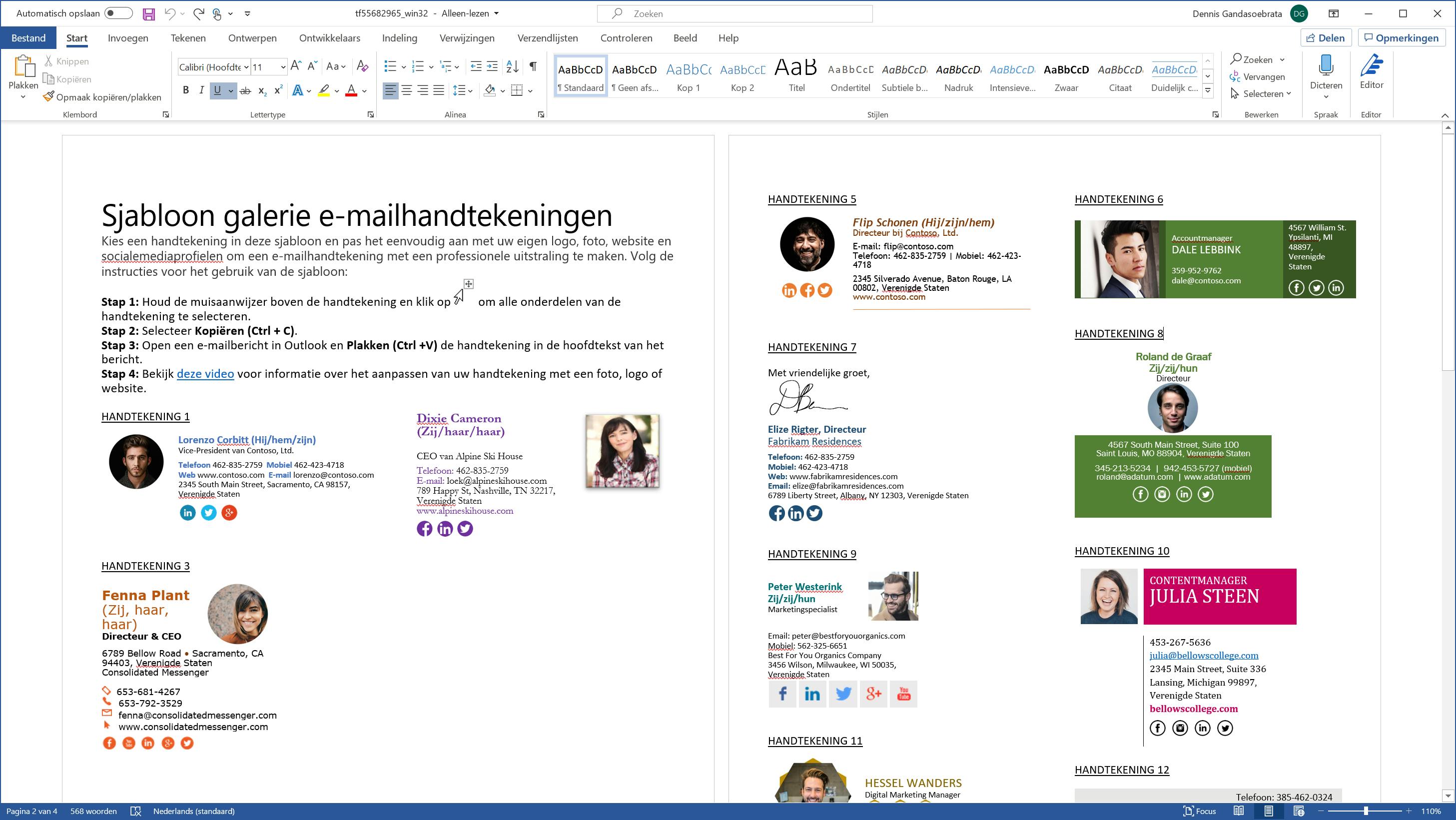Screen dimensions: 1456x820
Task: Toggle the Automatisch opslaan switch
Action: (118, 13)
